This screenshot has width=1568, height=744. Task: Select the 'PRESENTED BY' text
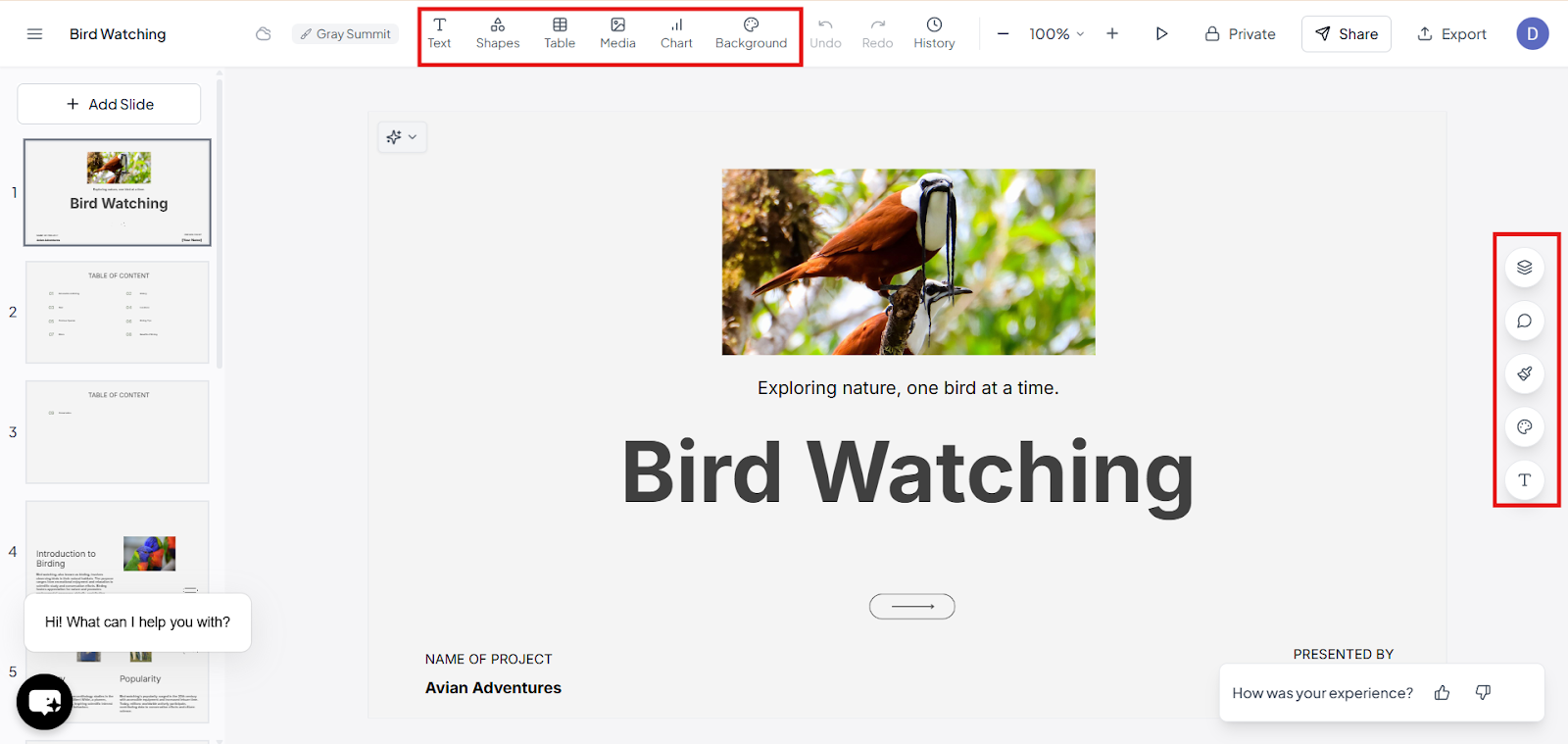tap(1344, 654)
